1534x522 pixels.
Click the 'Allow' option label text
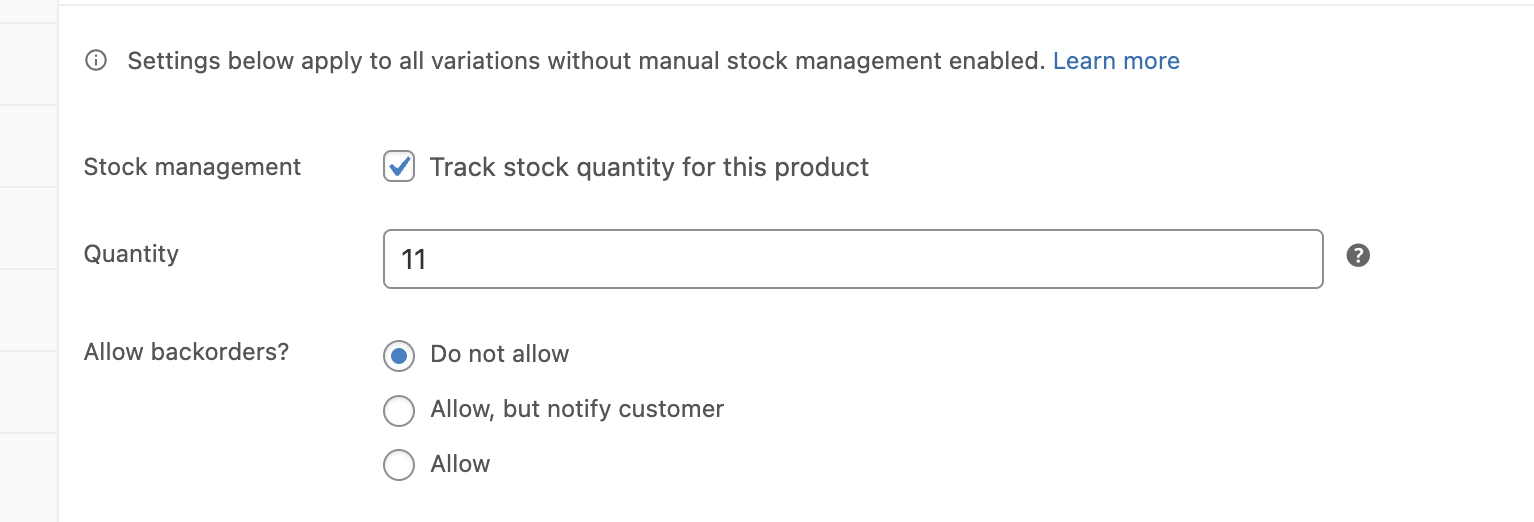pyautogui.click(x=460, y=464)
